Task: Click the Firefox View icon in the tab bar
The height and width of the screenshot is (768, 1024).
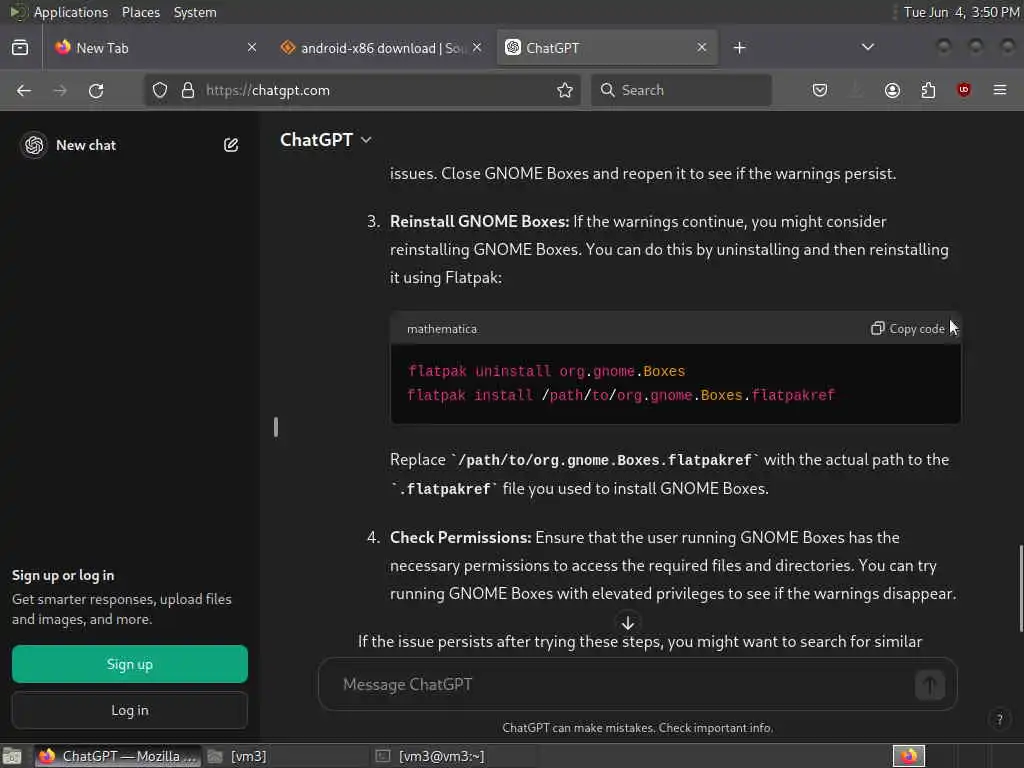Action: [20, 48]
